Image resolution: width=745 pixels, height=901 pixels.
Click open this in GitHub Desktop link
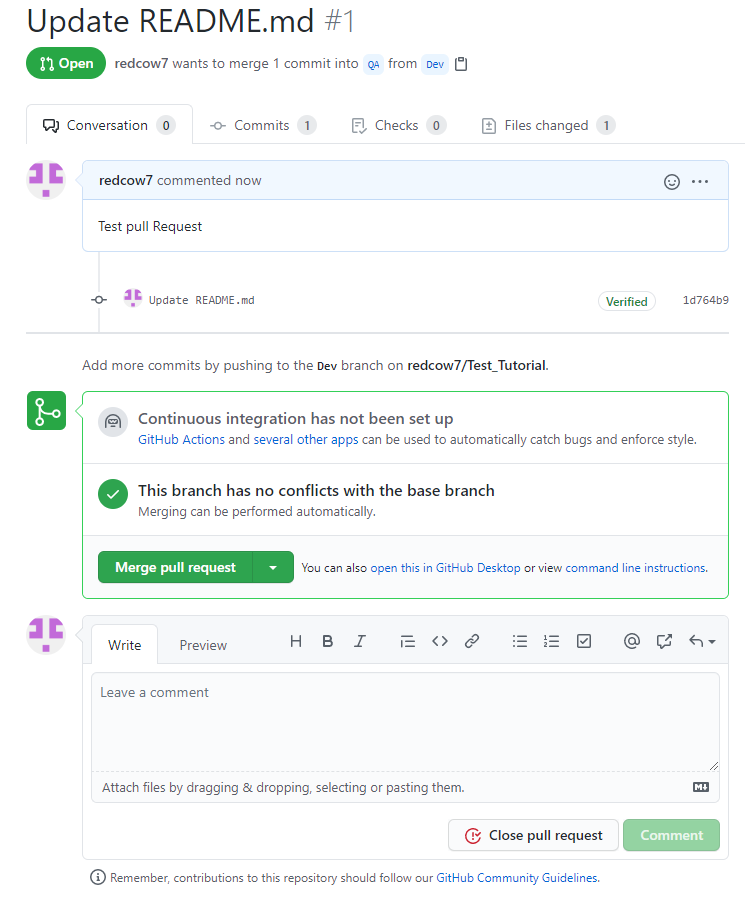click(445, 568)
